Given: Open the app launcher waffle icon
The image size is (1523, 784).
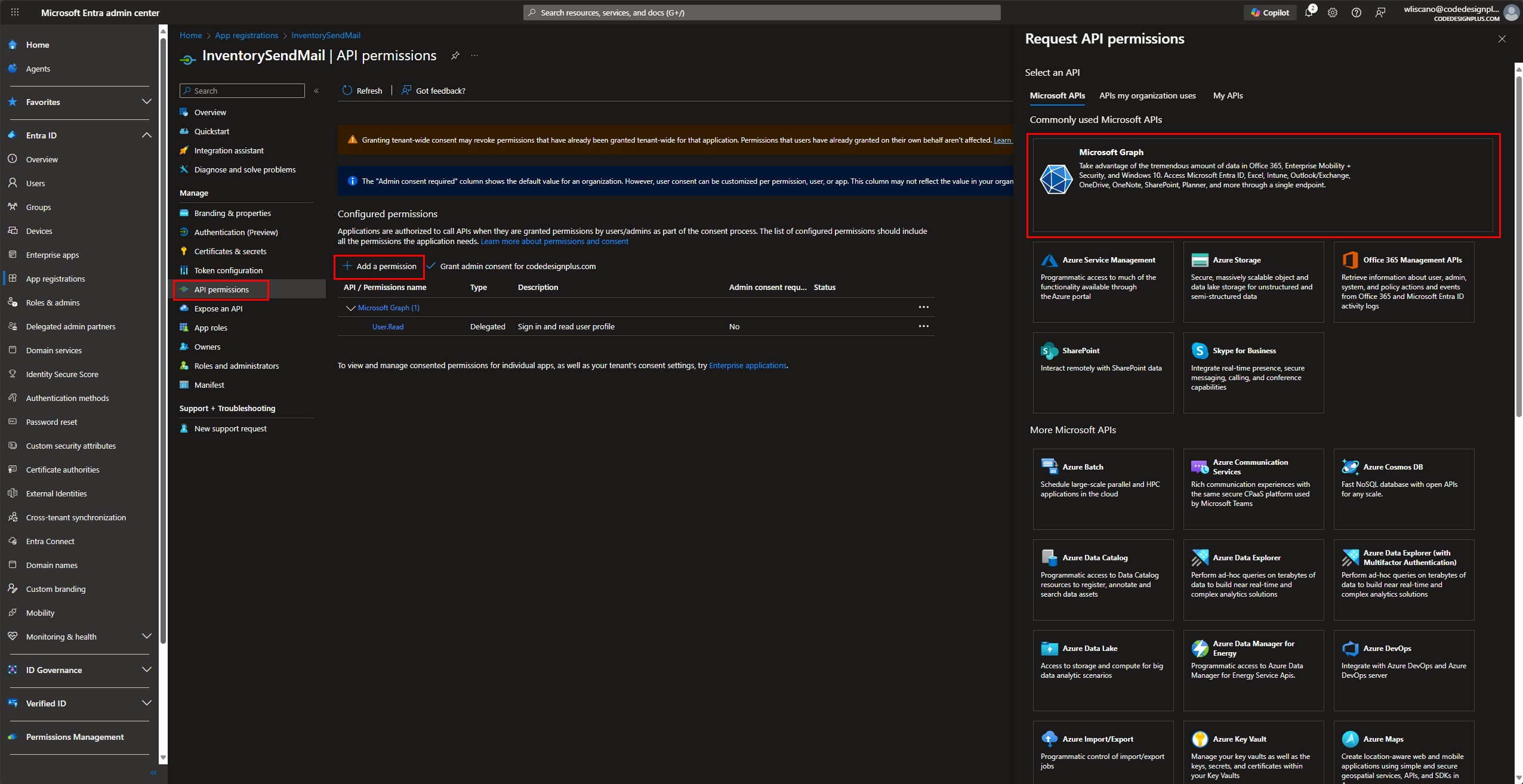Looking at the screenshot, I should tap(15, 12).
